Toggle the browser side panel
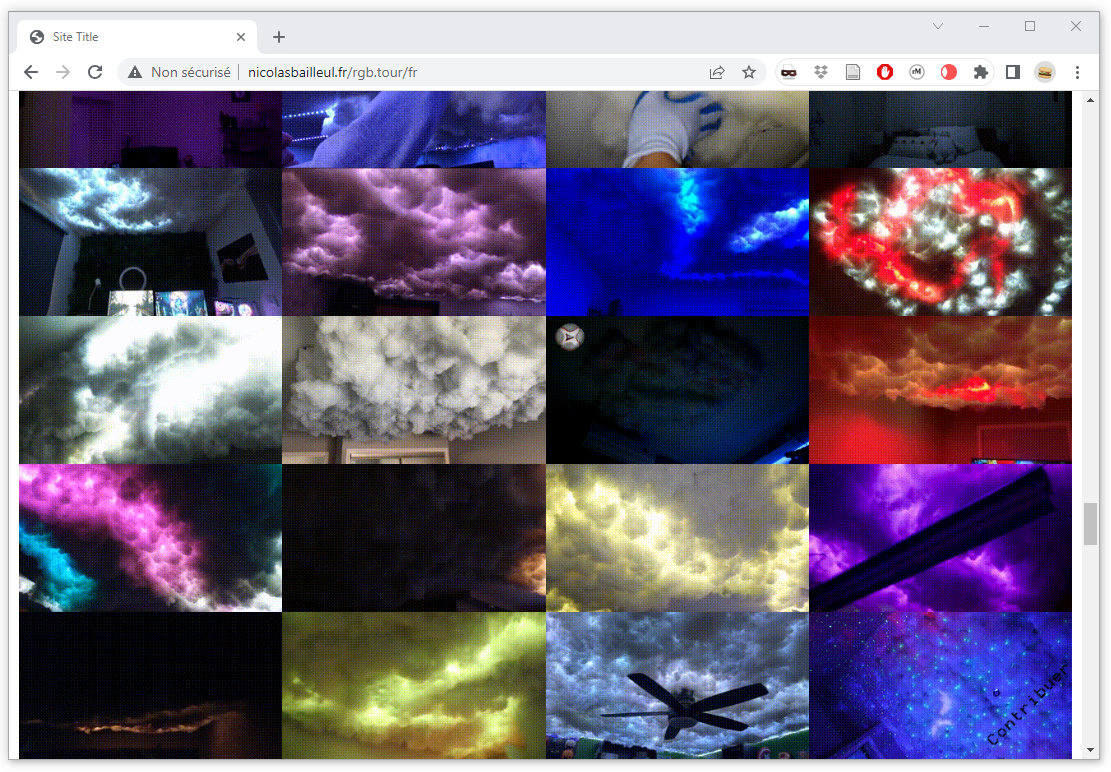The width and height of the screenshot is (1111, 772). point(1013,72)
